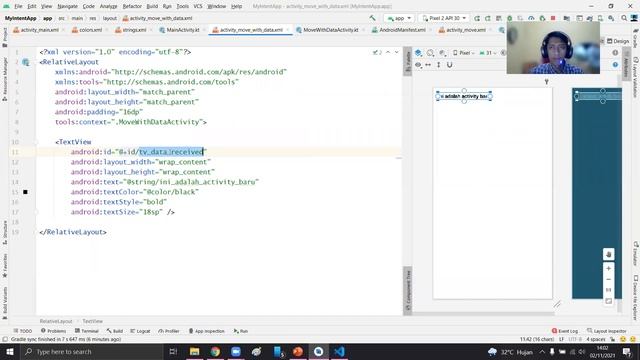Viewport: 640px width, 360px height.
Task: Select Design Surface layers icon in designer
Action: click(x=418, y=53)
